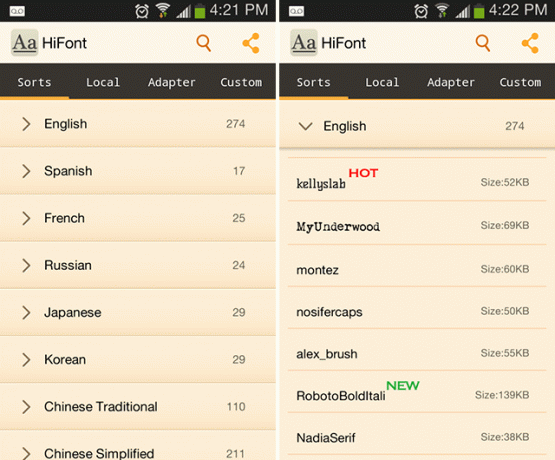
Task: Tap the 110 count beside Chinese Traditional
Action: click(236, 407)
